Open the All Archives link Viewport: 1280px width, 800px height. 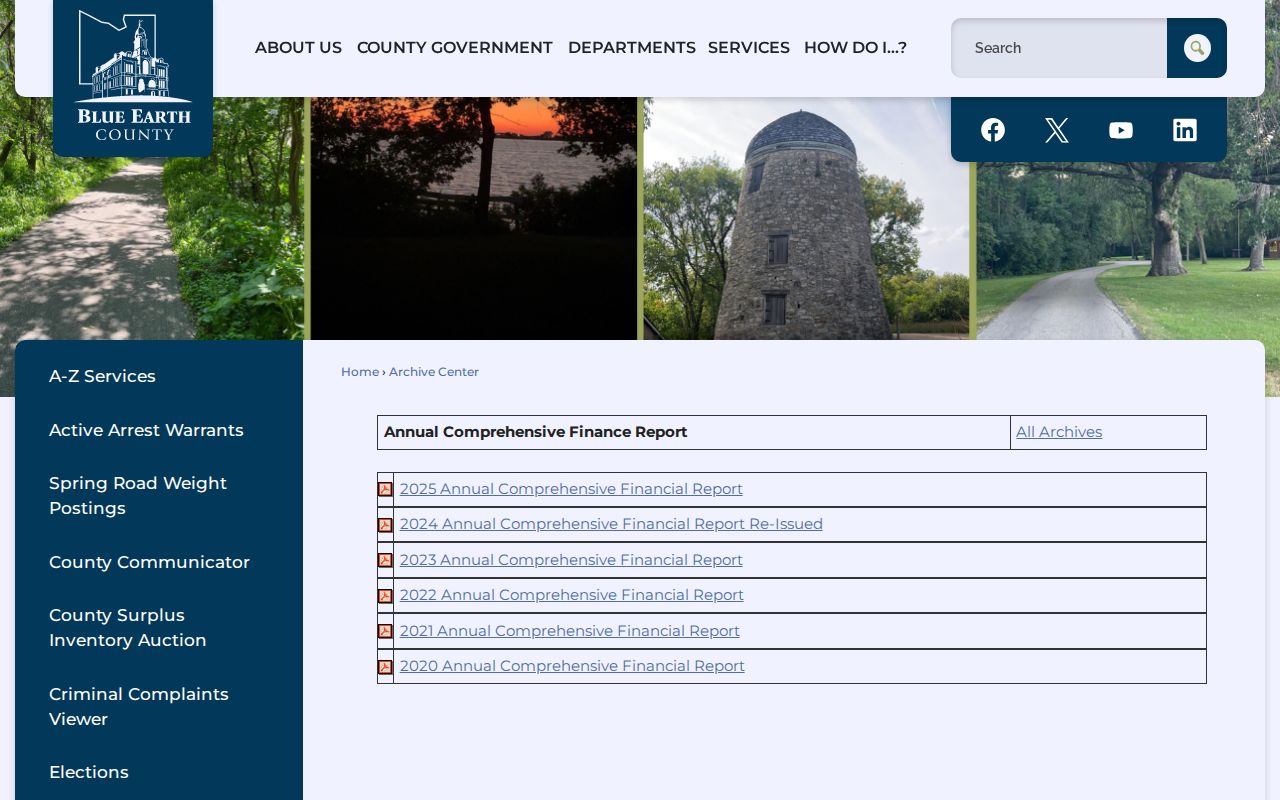[x=1059, y=432]
